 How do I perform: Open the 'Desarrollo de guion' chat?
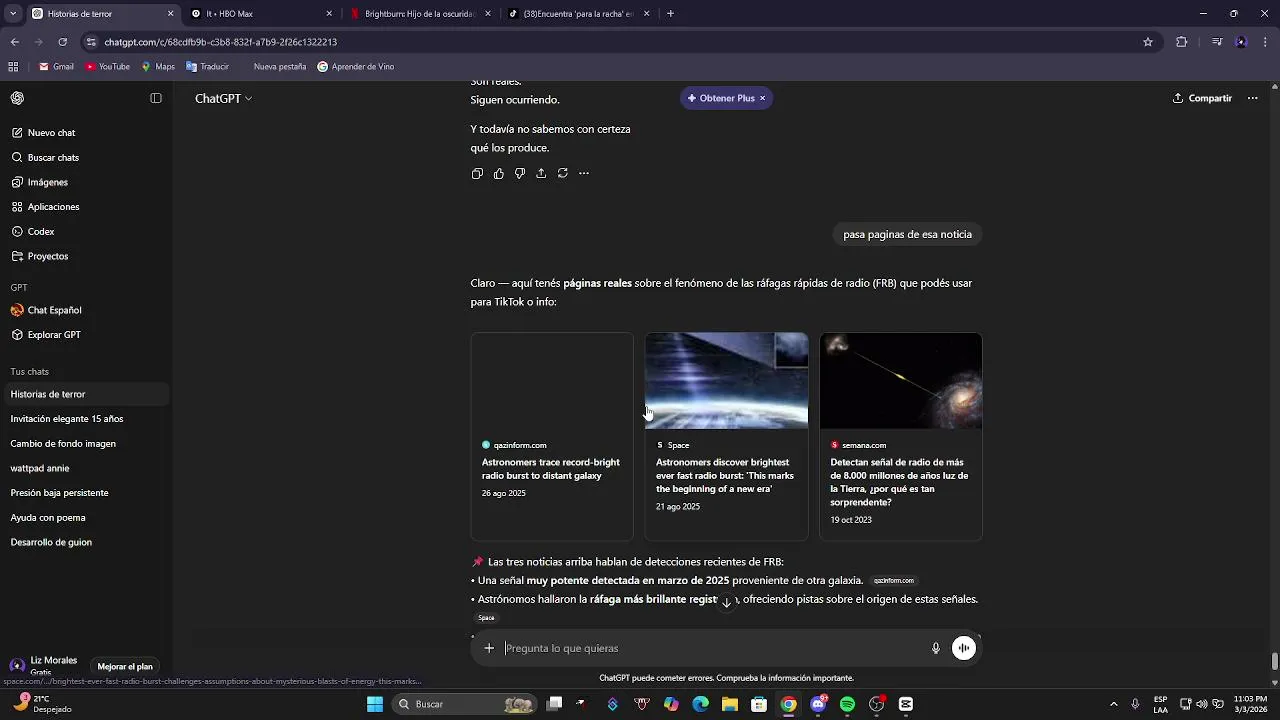(85, 542)
